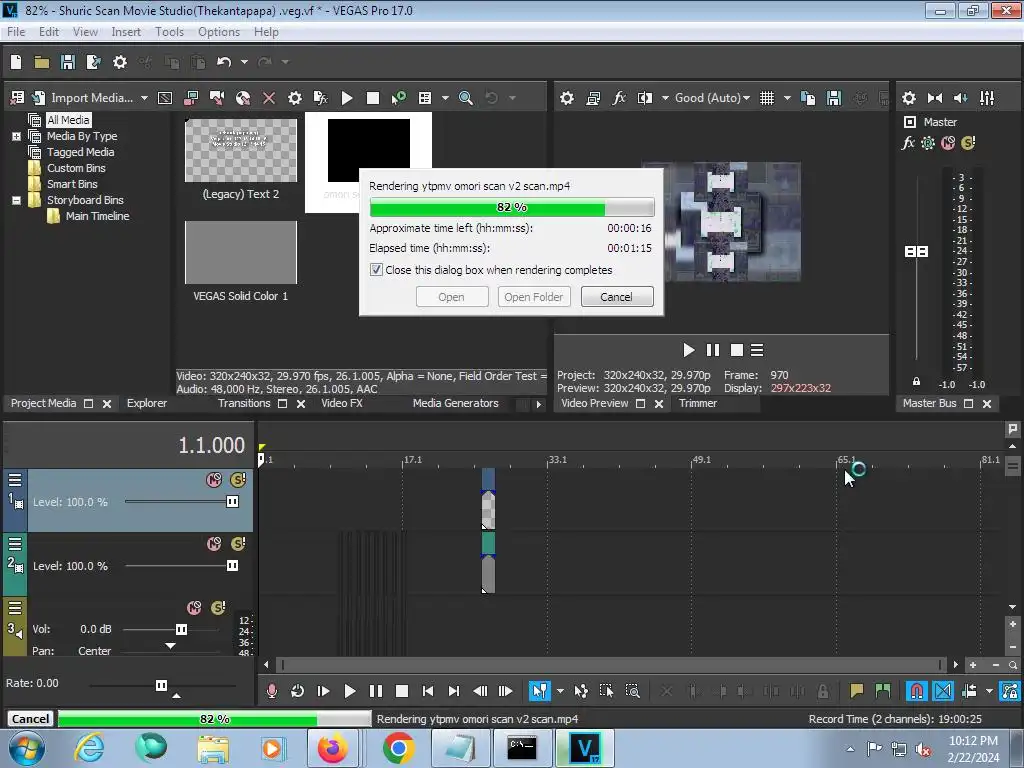Open the Undo history dropdown arrow

[244, 62]
